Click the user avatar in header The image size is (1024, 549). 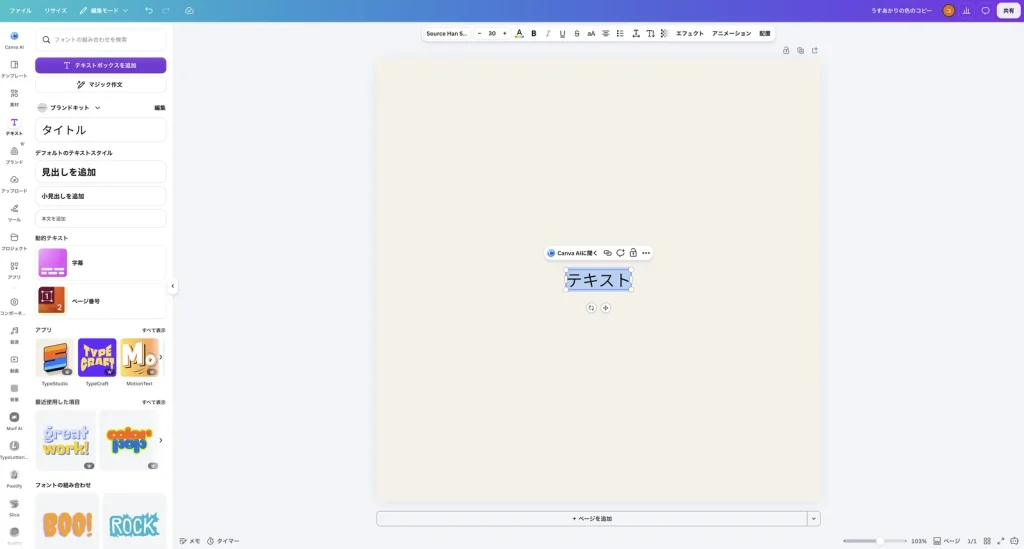(948, 10)
